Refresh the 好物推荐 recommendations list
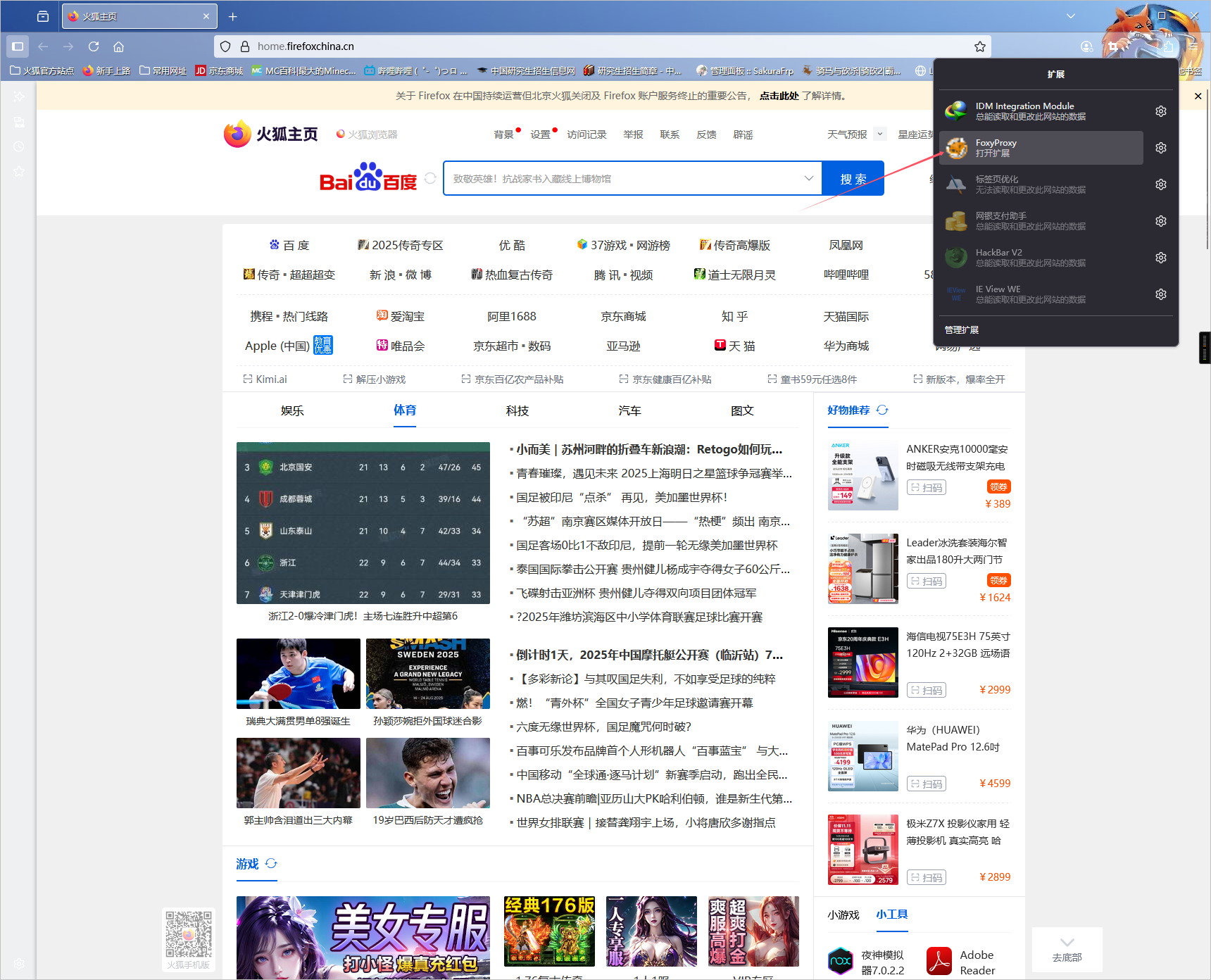Viewport: 1211px width, 980px height. (x=882, y=410)
